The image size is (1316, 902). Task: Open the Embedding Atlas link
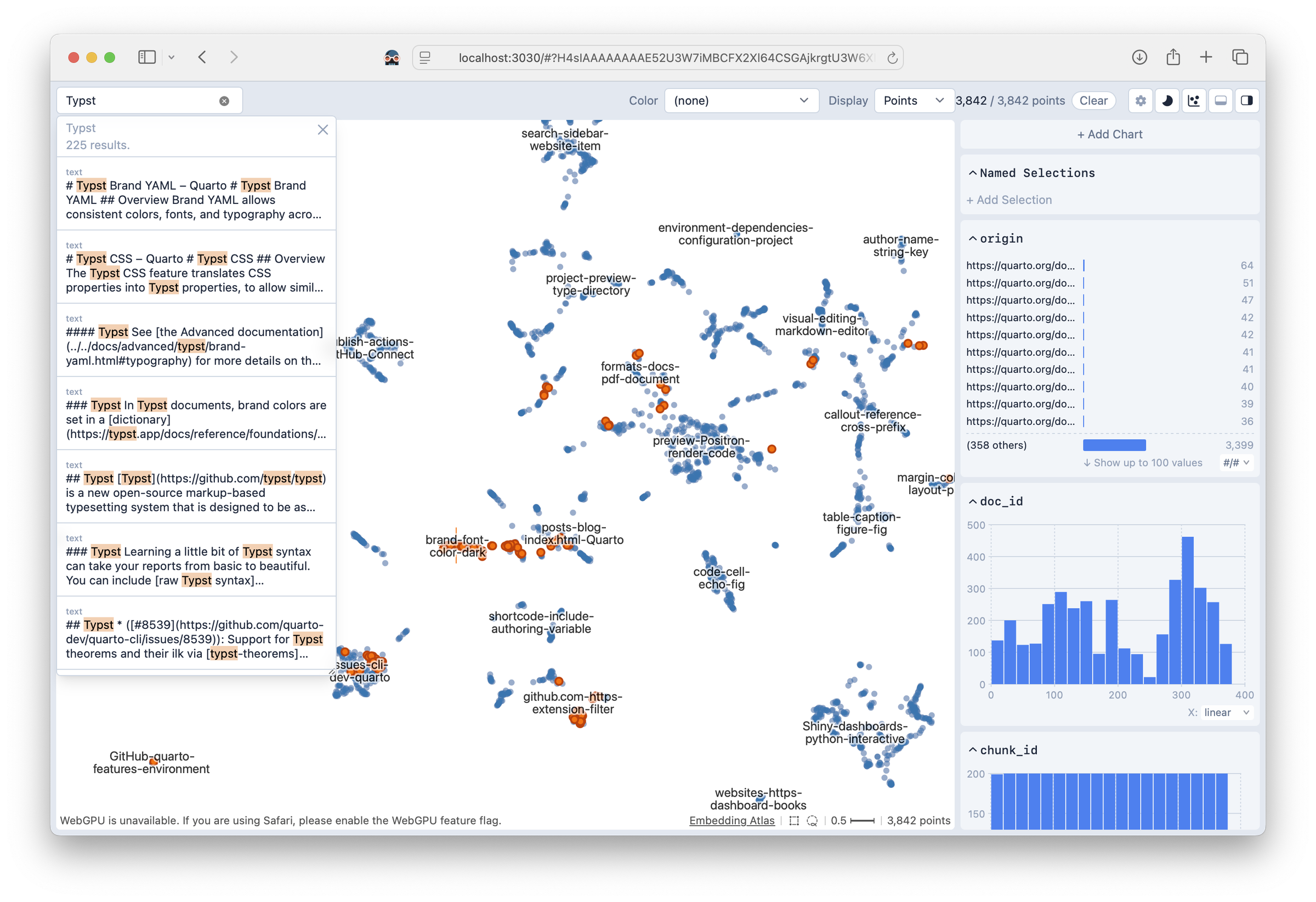pyautogui.click(x=731, y=820)
